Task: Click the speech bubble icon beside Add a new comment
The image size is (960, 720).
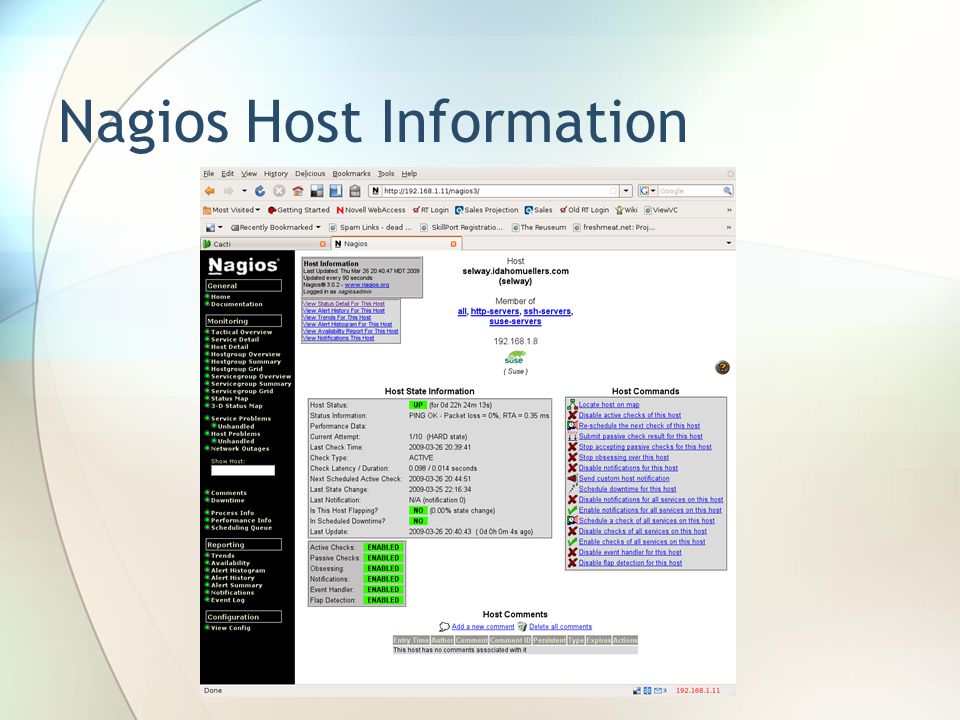Action: 444,626
